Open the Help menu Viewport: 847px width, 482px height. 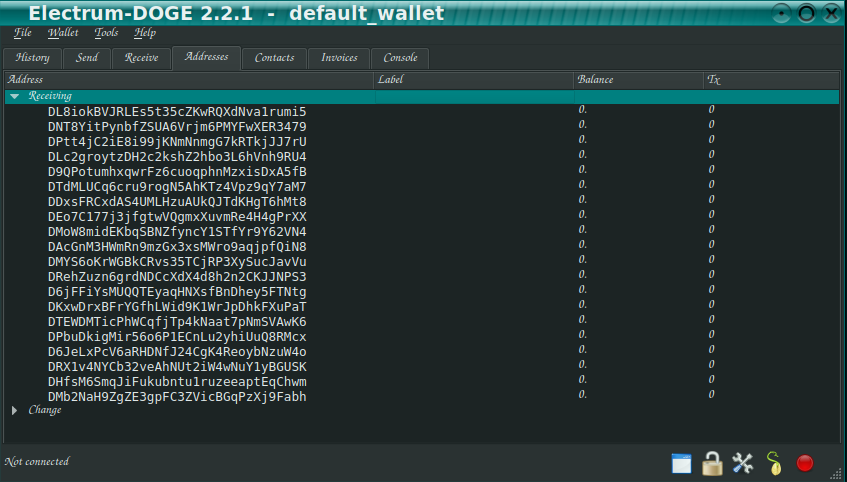click(x=145, y=33)
